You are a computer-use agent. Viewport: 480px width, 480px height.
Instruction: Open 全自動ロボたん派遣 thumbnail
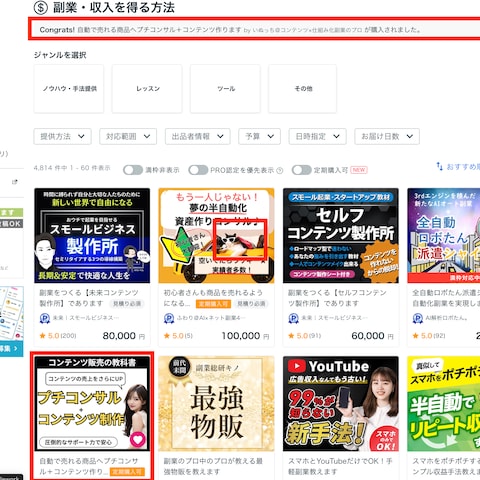coord(444,236)
